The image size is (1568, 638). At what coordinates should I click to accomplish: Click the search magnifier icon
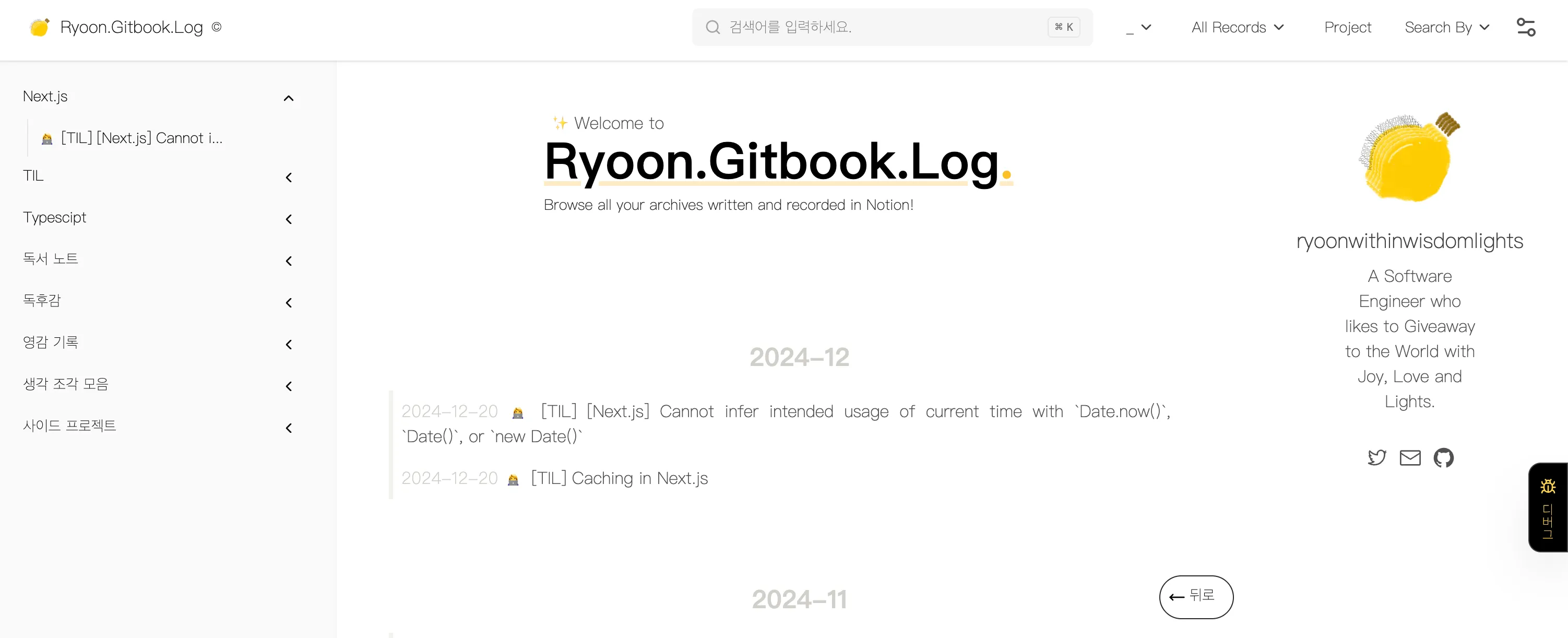coord(713,27)
